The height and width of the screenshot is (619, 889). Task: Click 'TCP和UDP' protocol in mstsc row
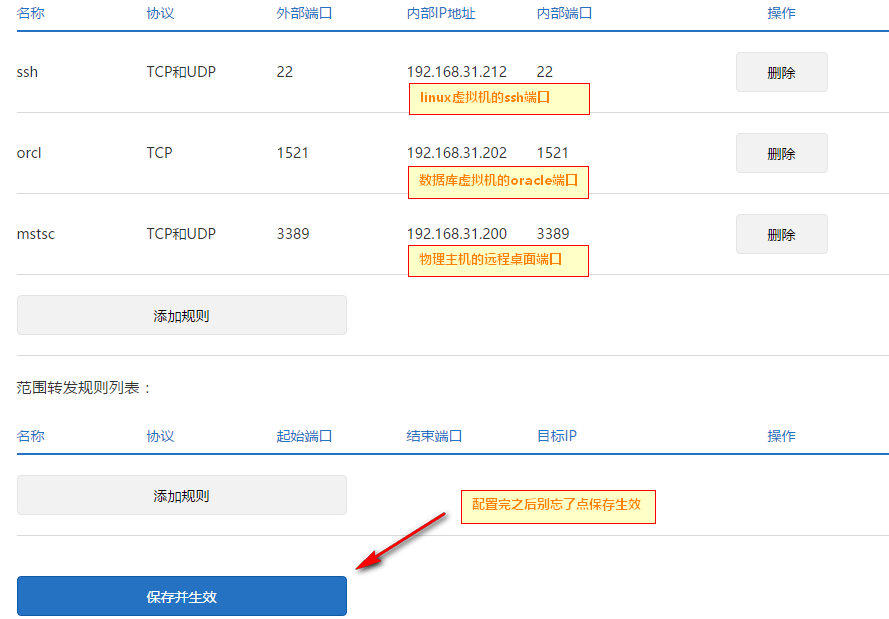[181, 234]
